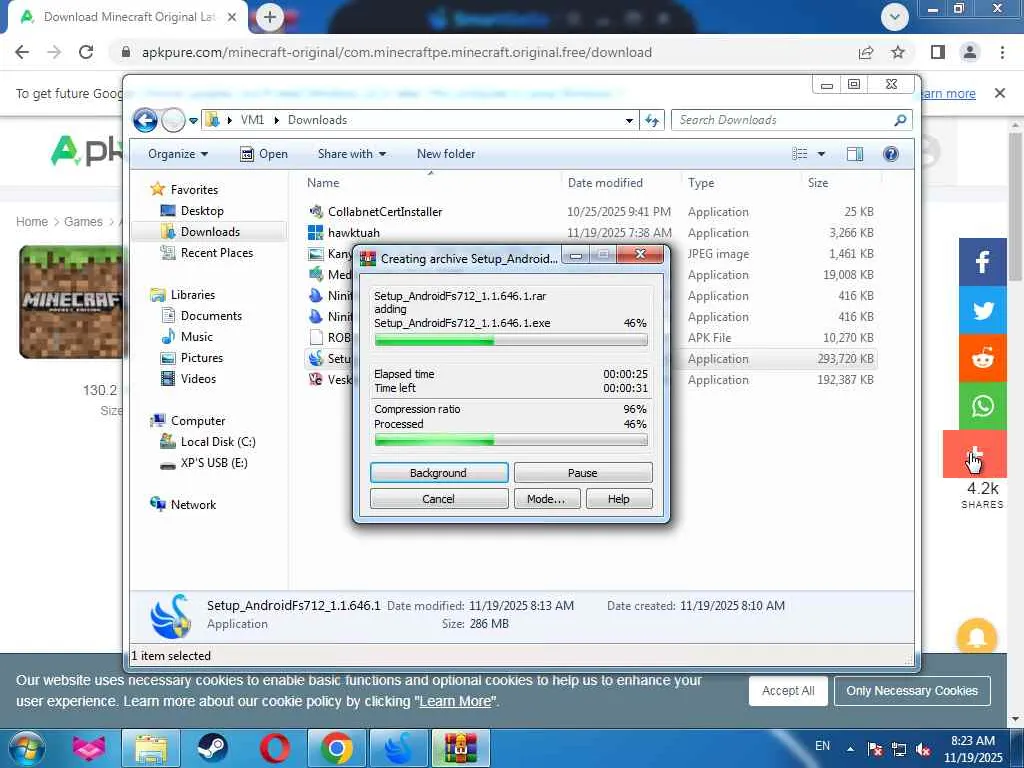Click New folder in the toolbar
The width and height of the screenshot is (1024, 768).
point(446,154)
